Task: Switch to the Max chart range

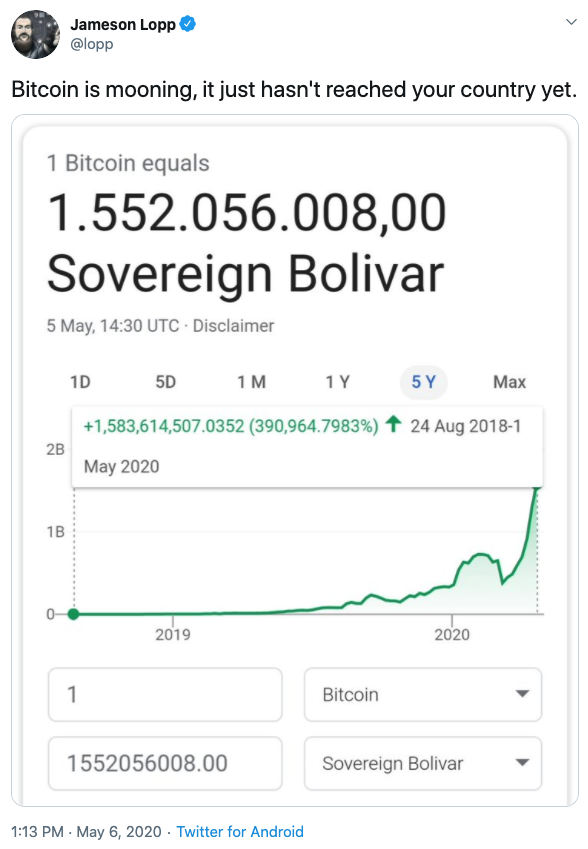Action: click(510, 382)
